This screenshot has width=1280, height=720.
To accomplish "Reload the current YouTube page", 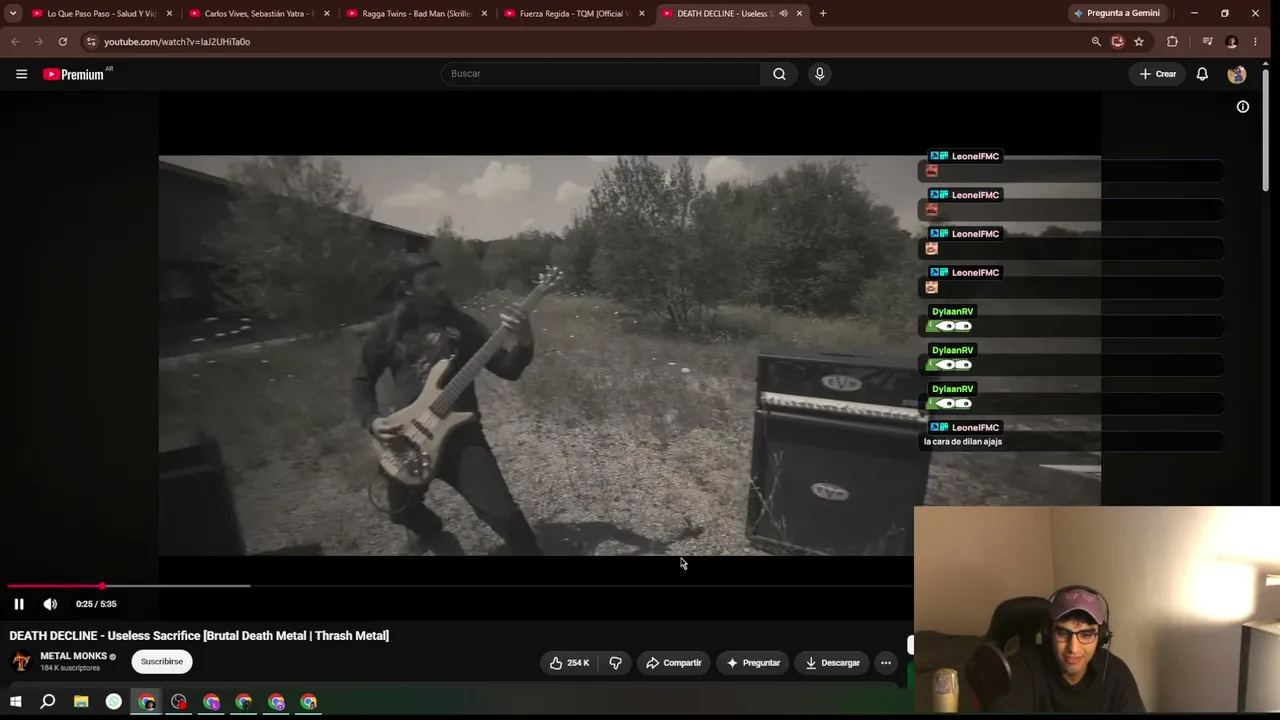I will [63, 42].
